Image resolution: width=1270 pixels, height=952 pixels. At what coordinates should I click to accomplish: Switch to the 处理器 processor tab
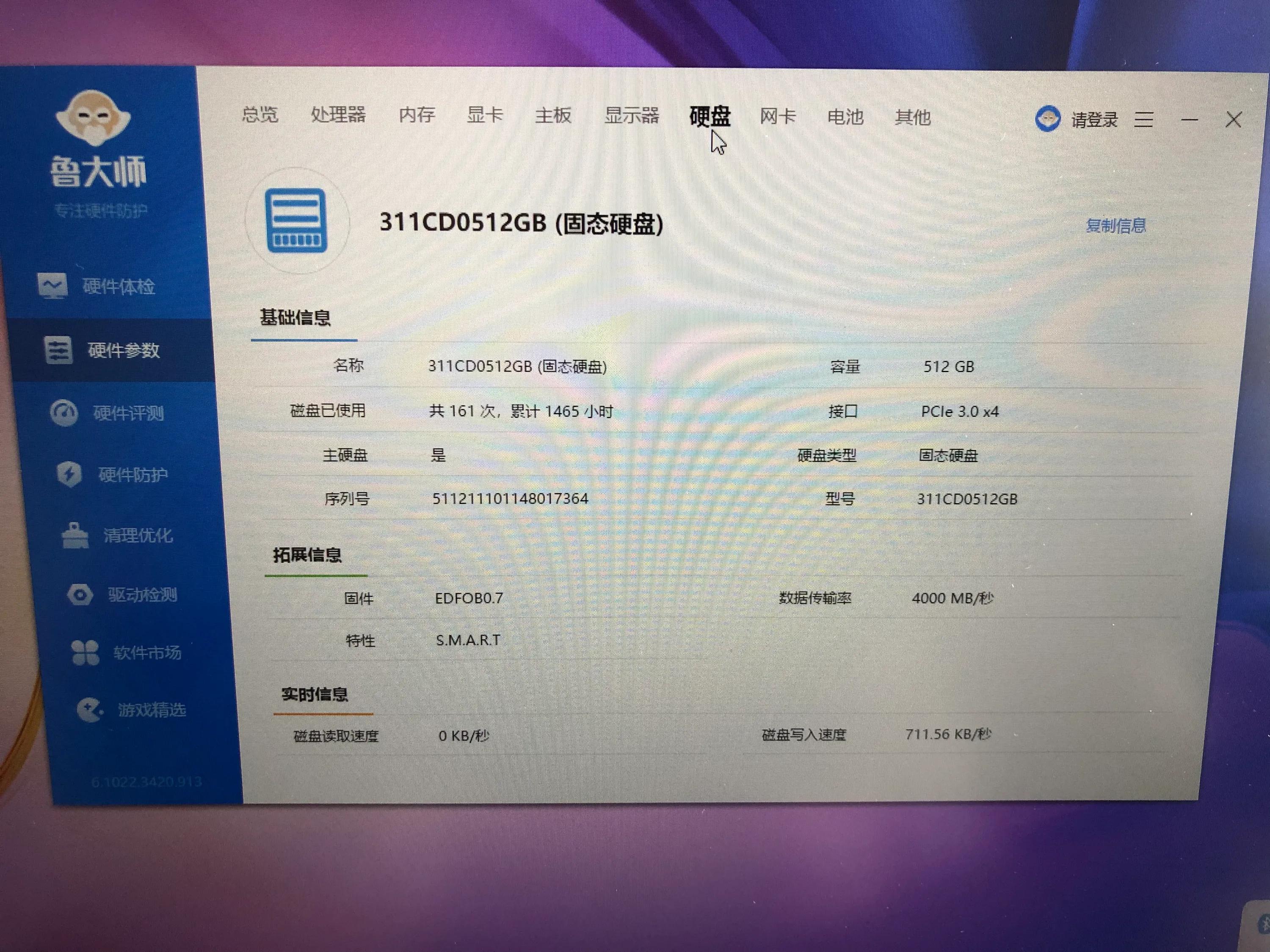tap(339, 116)
